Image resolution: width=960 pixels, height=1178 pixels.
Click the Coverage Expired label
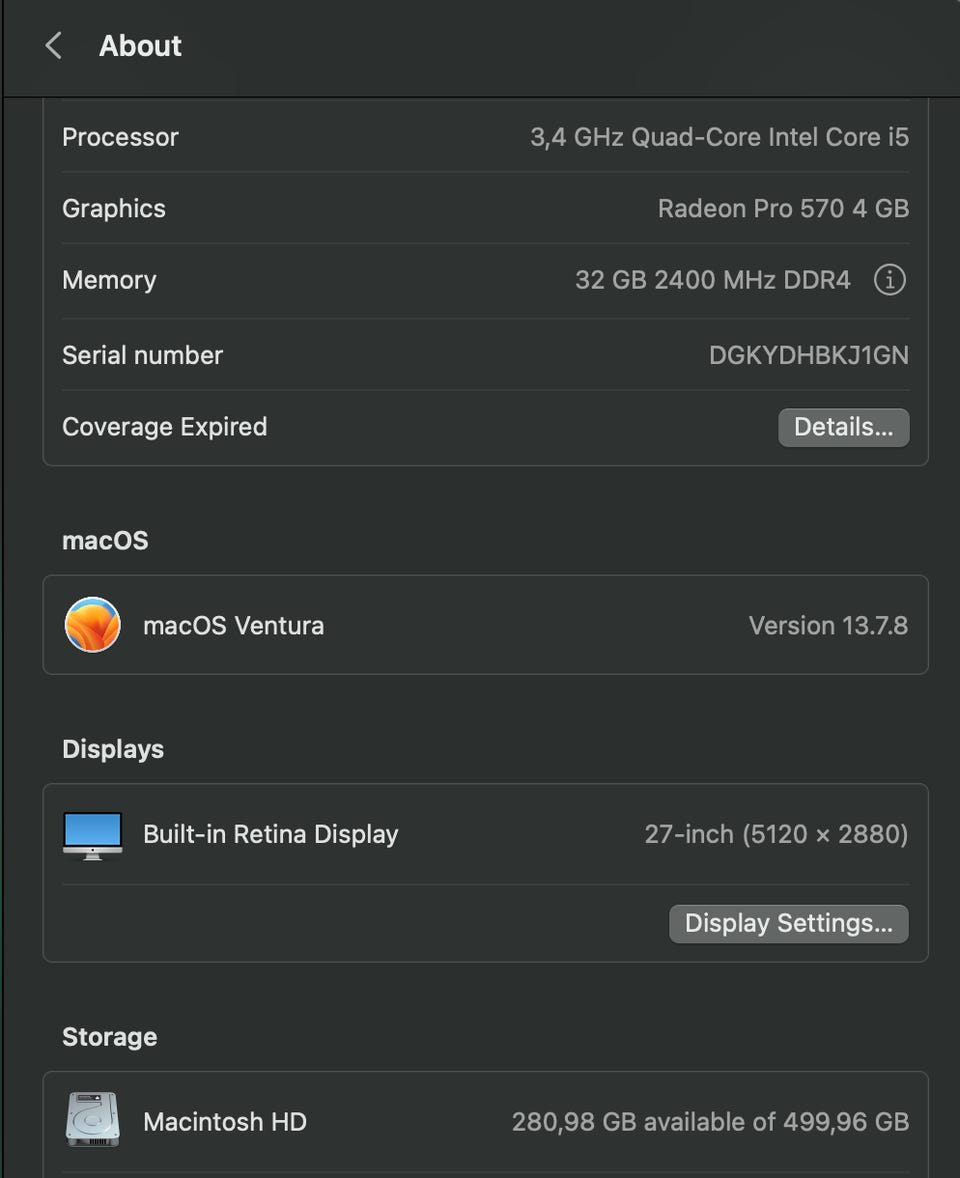(164, 427)
